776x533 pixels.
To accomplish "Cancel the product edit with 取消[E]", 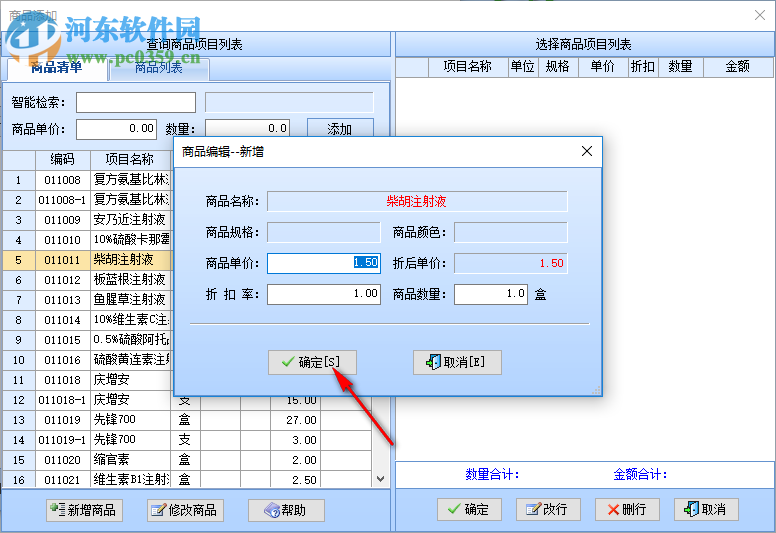I will (x=457, y=362).
